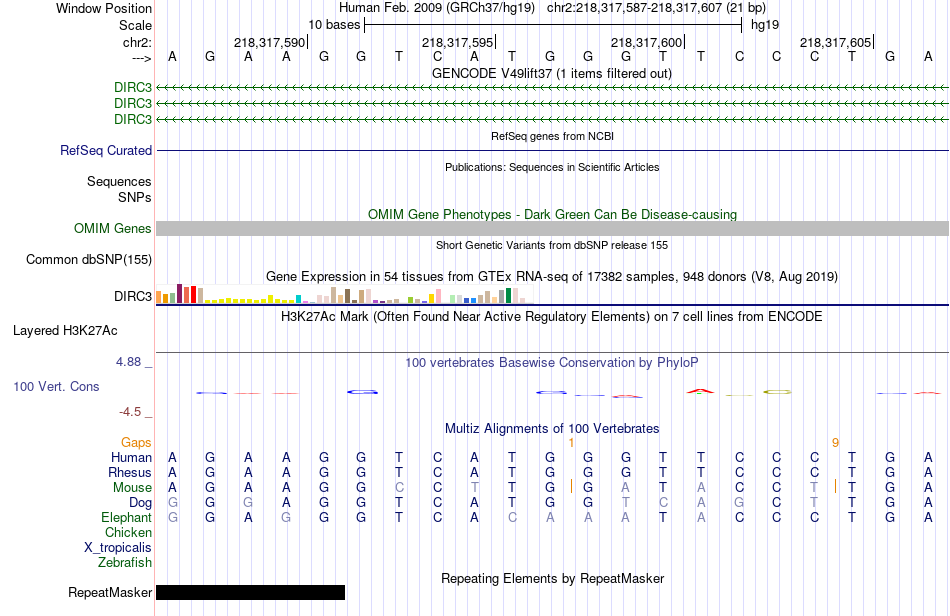Open the RefSeq Curated track label
The image size is (950, 616).
click(x=105, y=150)
